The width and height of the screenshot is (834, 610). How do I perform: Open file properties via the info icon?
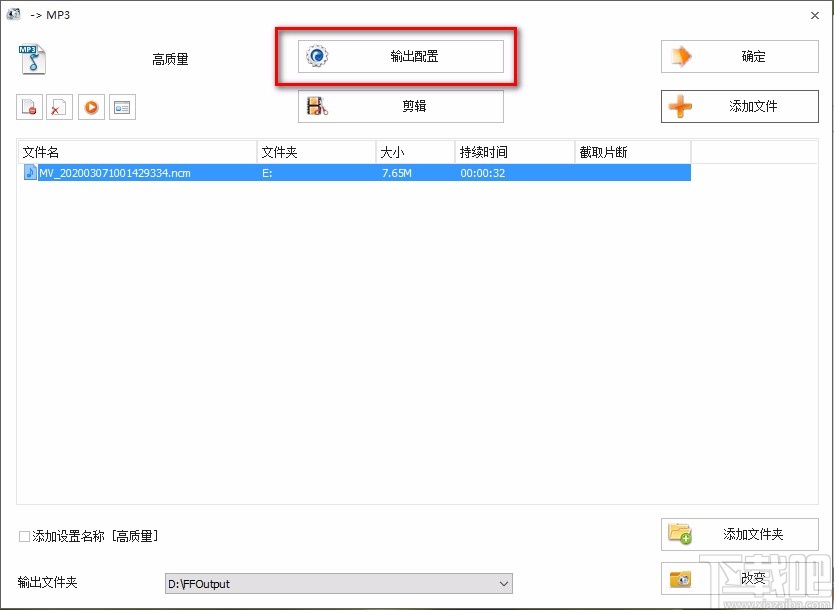coord(122,107)
